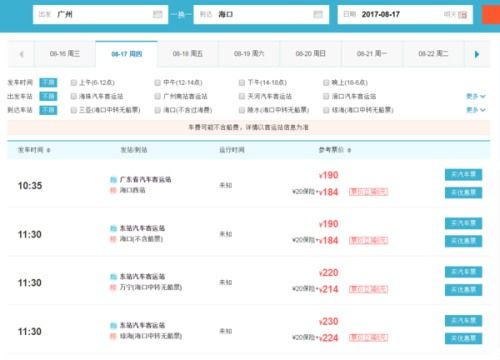
Task: Click departure city field showing 广州
Action: pos(100,15)
